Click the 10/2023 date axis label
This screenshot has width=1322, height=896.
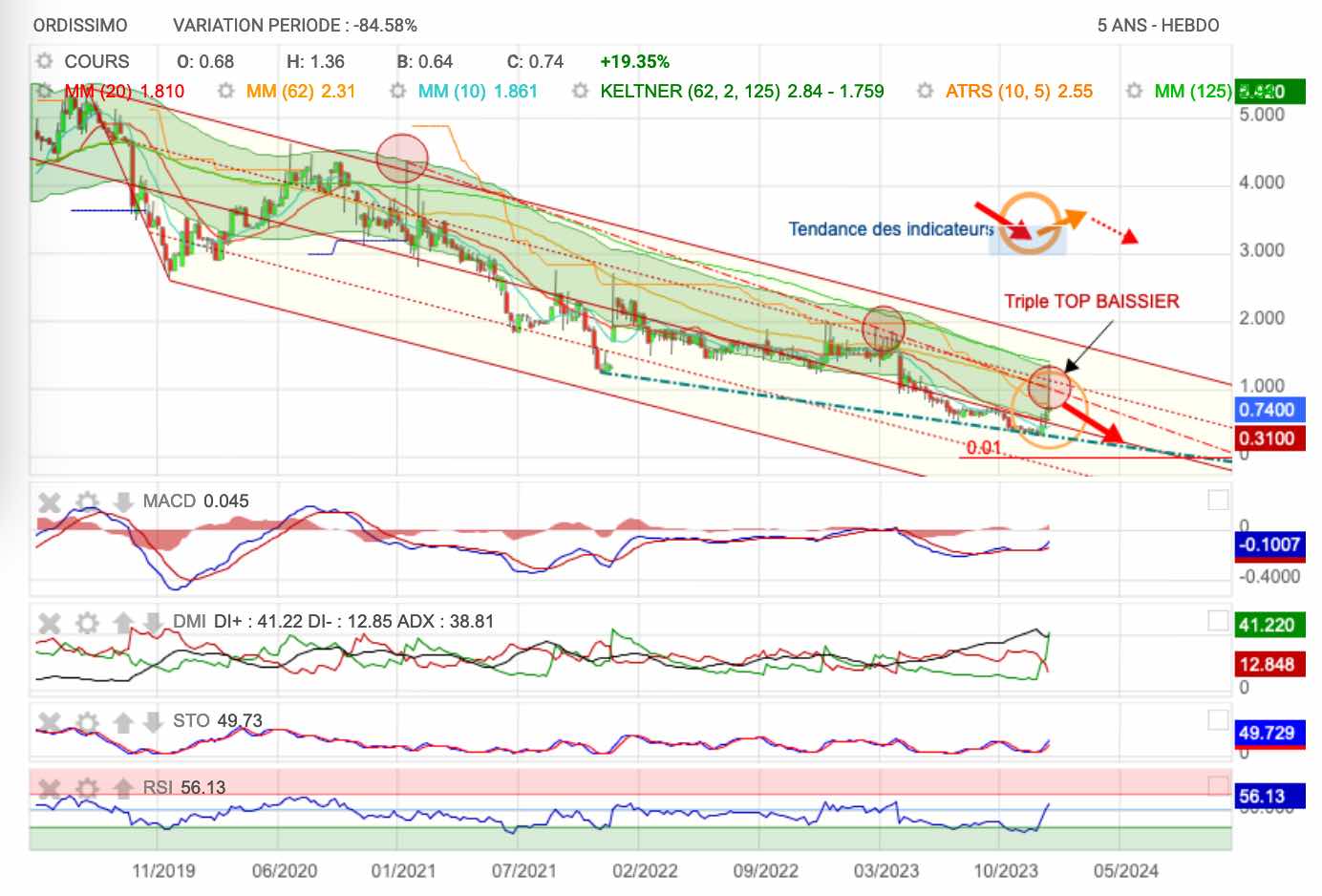click(1006, 870)
